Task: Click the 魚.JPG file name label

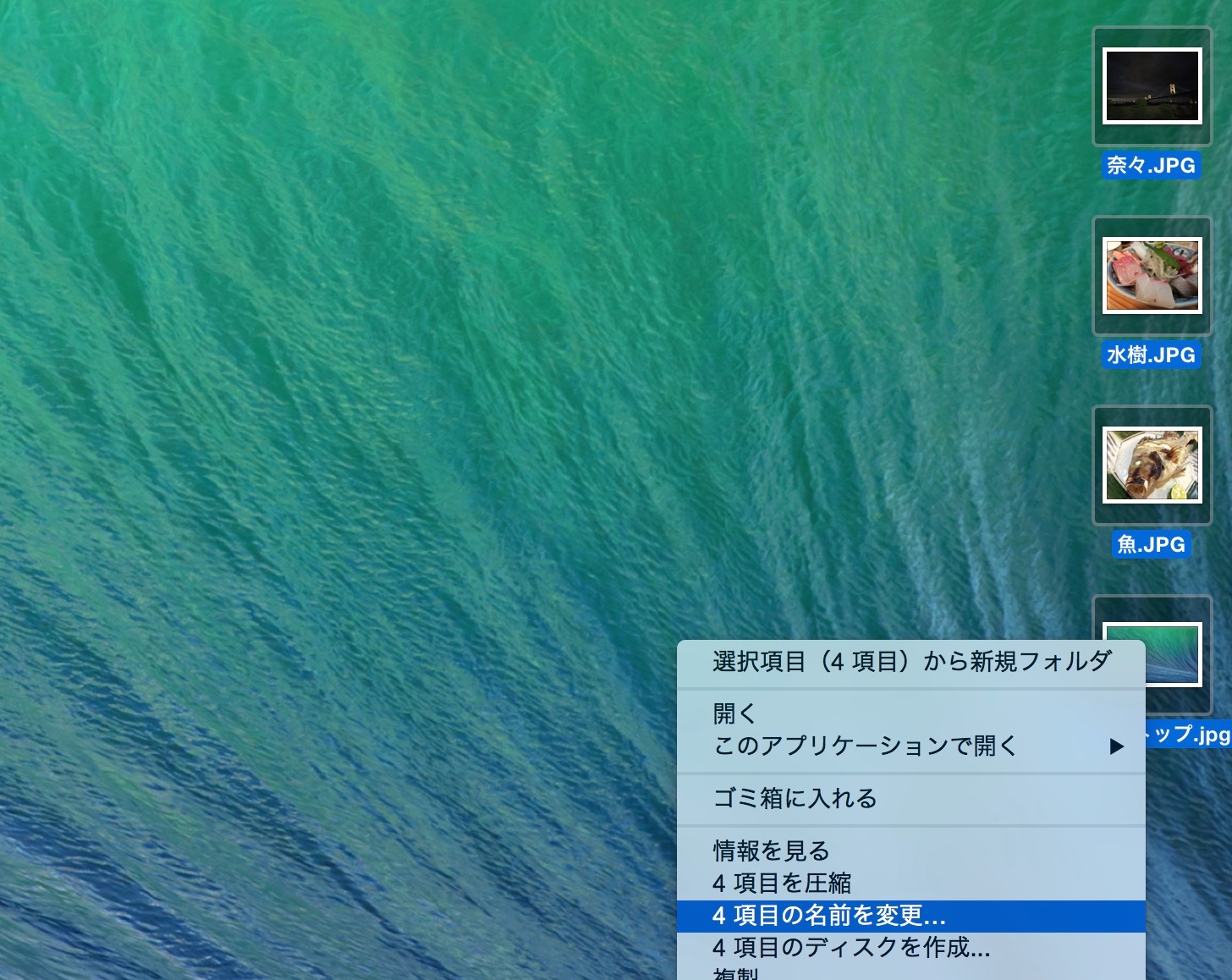Action: coord(1151,544)
